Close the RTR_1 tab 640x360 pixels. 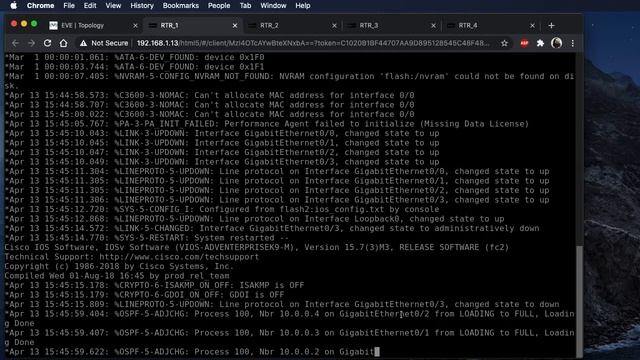[235, 26]
